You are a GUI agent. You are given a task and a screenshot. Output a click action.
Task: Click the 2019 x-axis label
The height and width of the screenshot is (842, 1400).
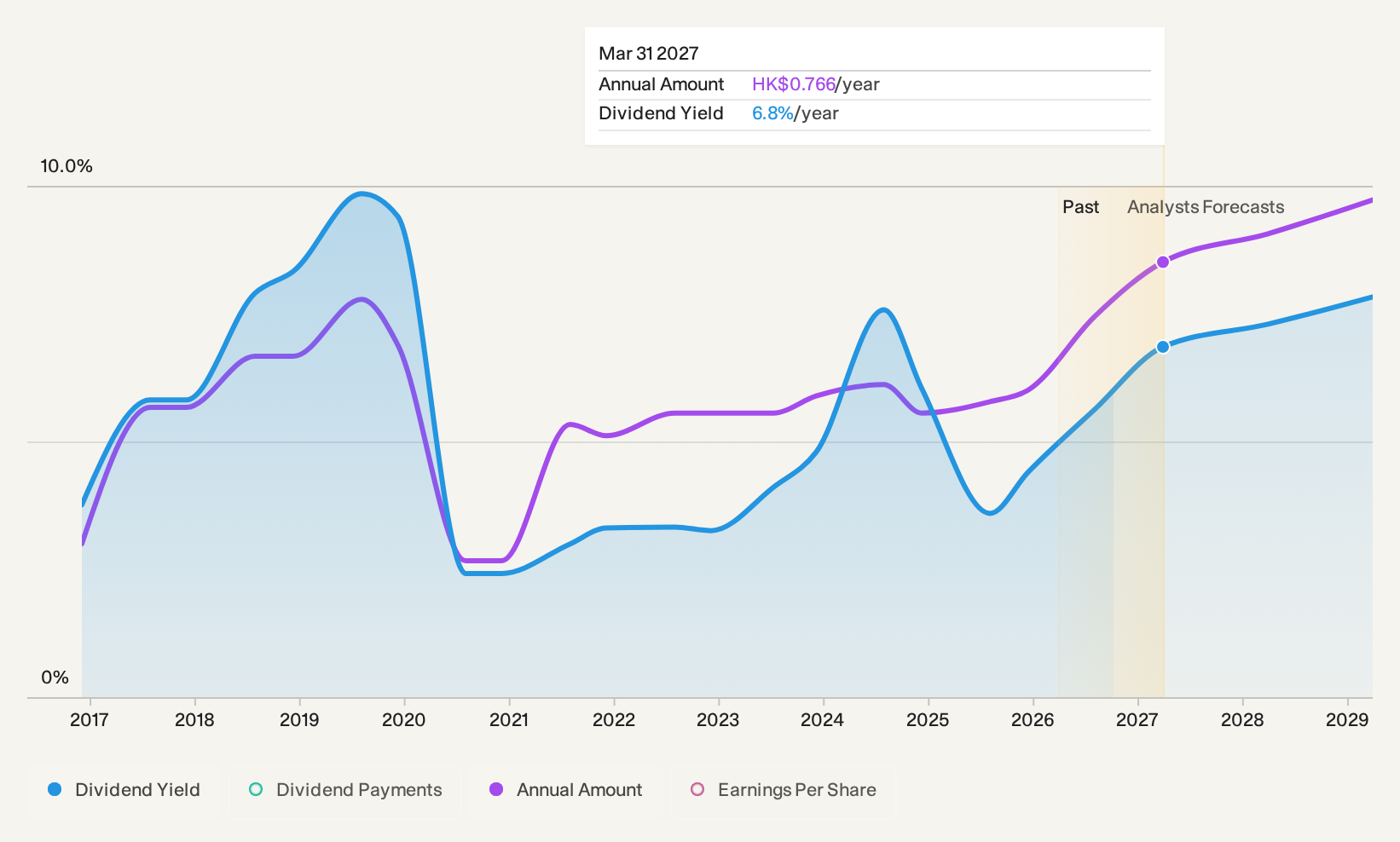[x=299, y=720]
